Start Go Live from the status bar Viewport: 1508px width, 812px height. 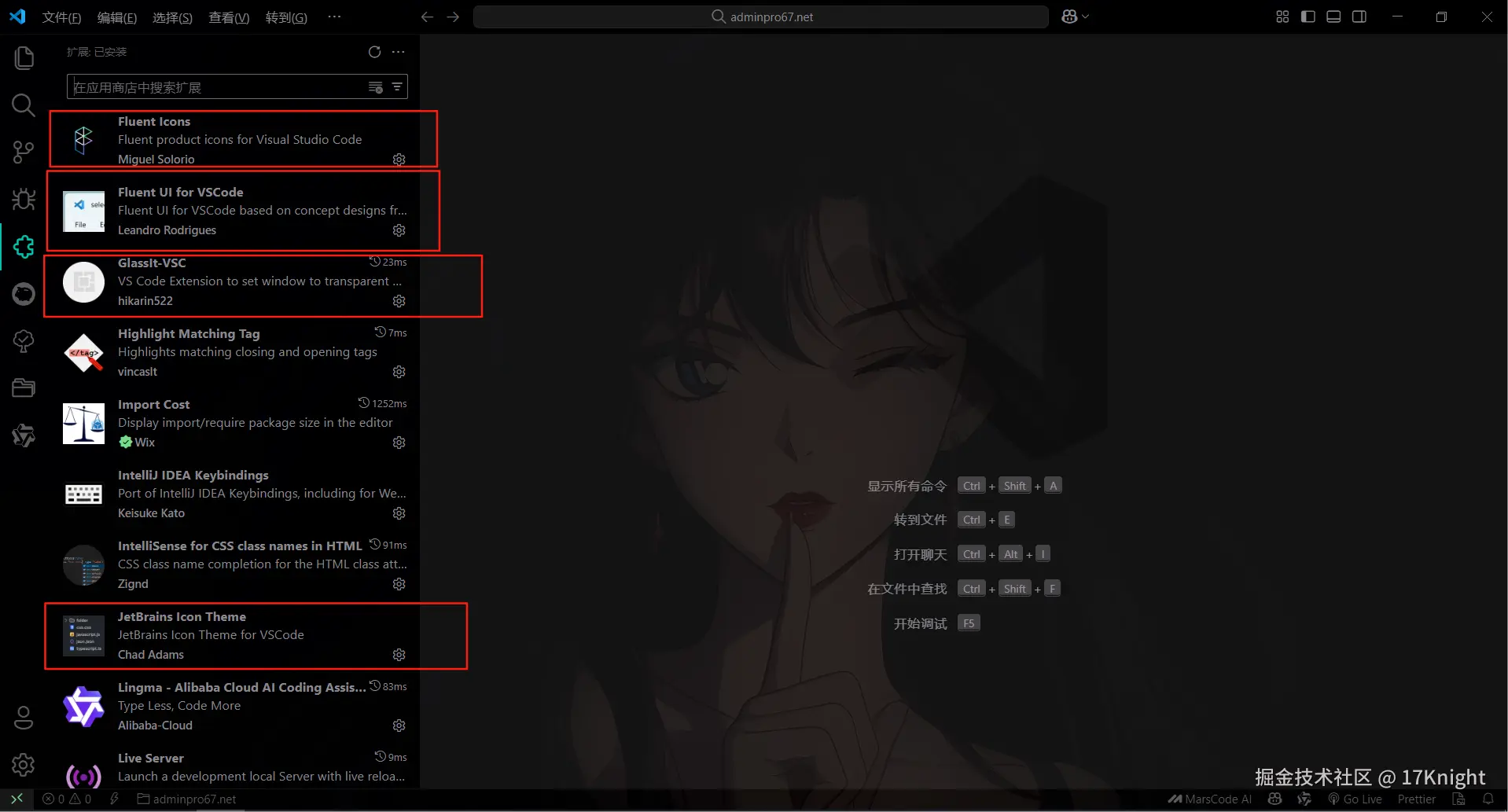click(x=1355, y=799)
